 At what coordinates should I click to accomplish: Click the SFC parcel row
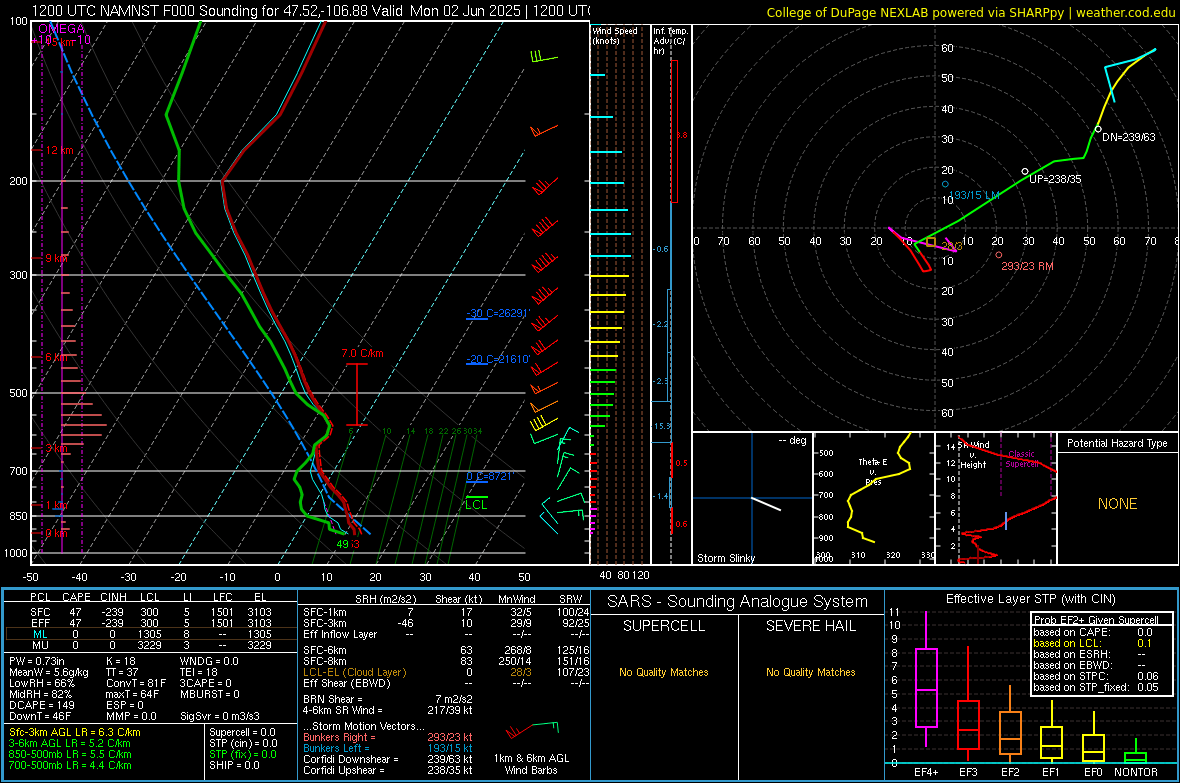click(x=150, y=612)
